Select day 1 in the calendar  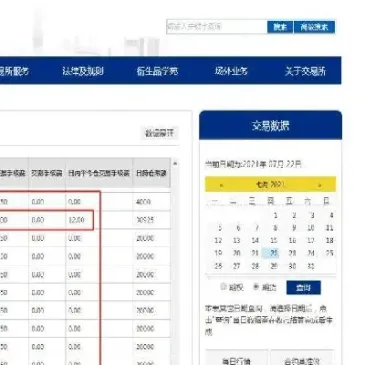coord(275,215)
